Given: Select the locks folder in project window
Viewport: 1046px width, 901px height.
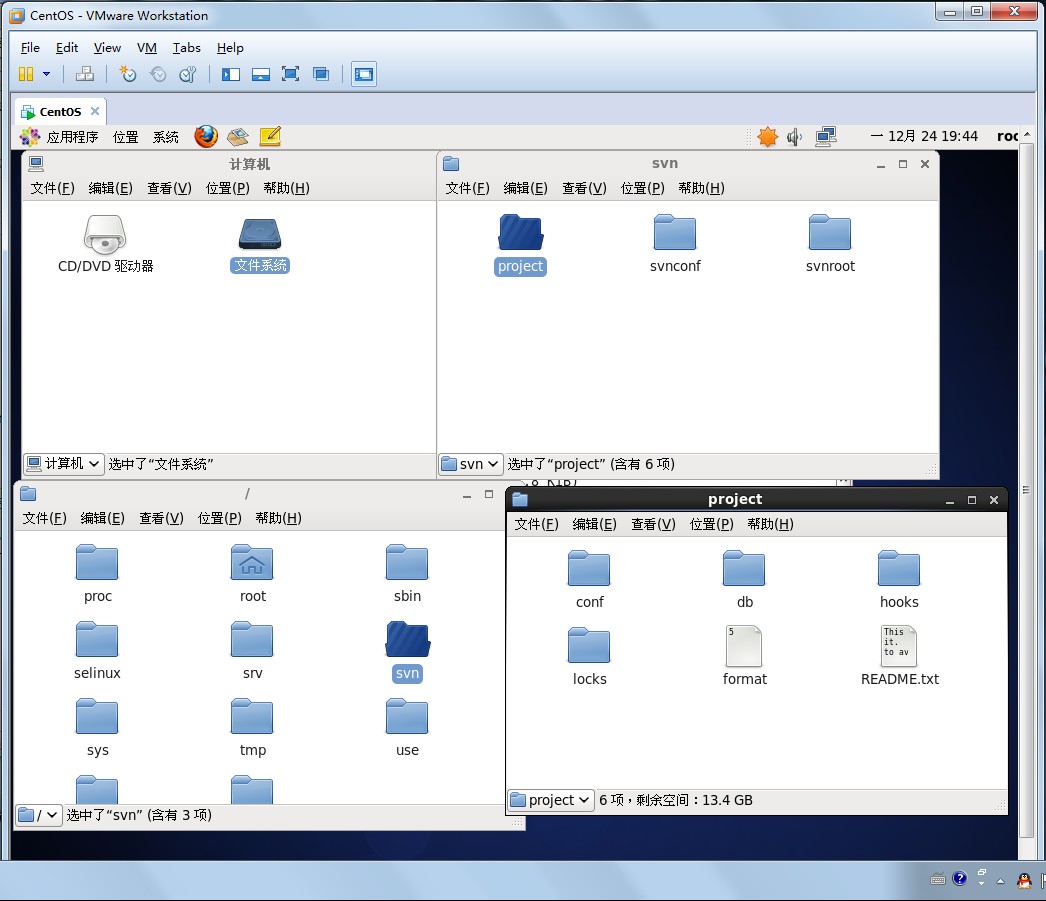Looking at the screenshot, I should point(589,657).
